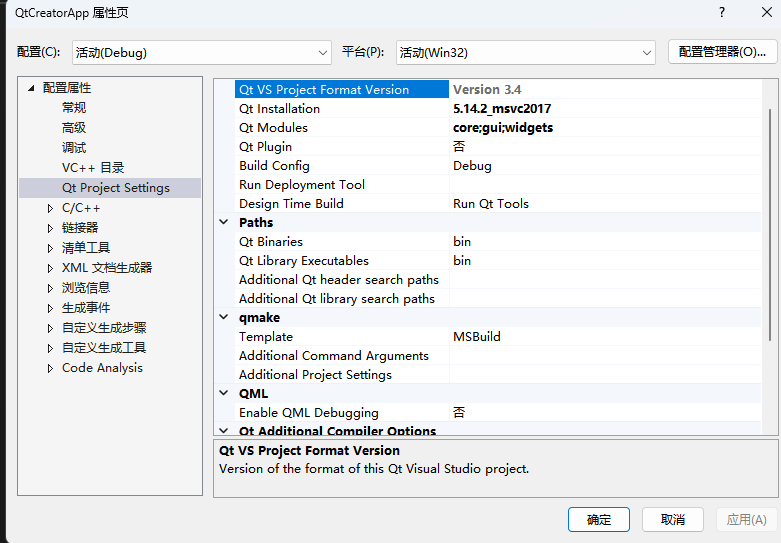Expand the 清单工具 tree node
This screenshot has height=543, width=781.
50,248
